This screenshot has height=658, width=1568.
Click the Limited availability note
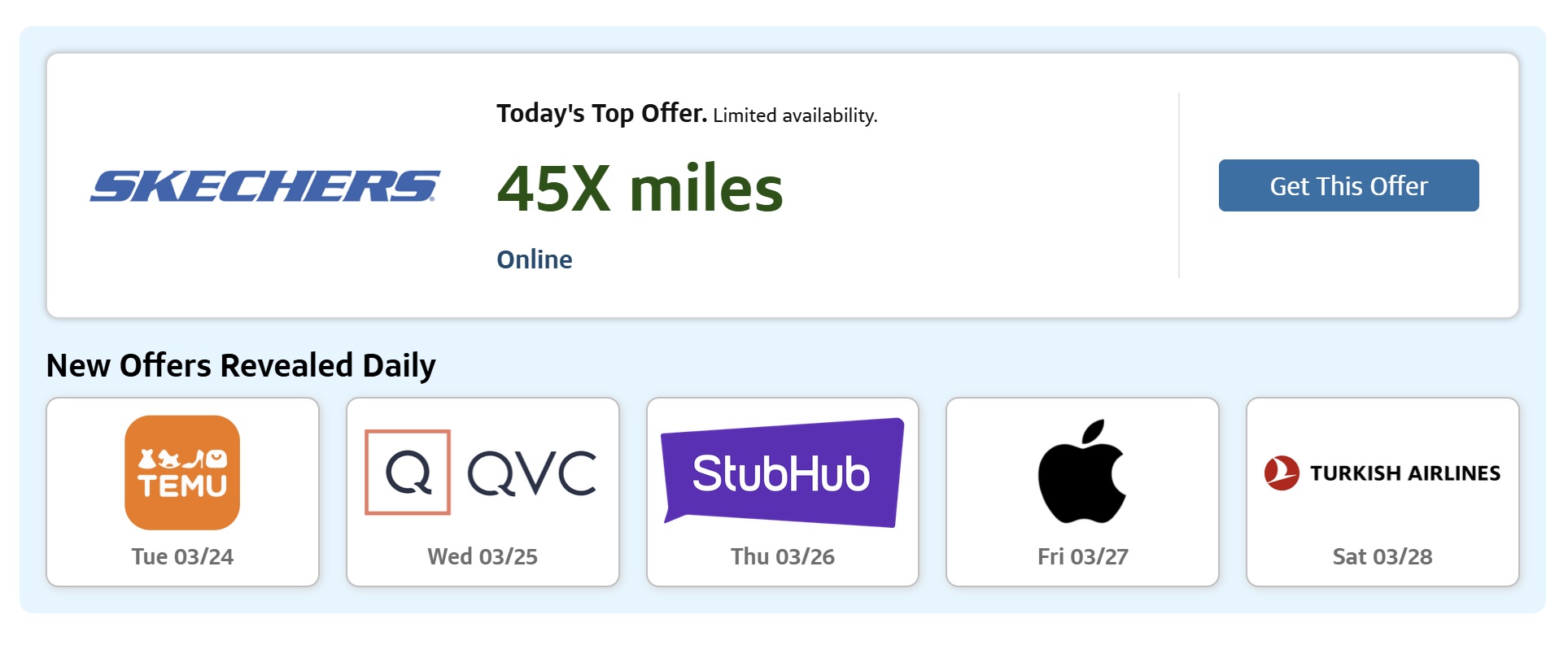tap(795, 115)
